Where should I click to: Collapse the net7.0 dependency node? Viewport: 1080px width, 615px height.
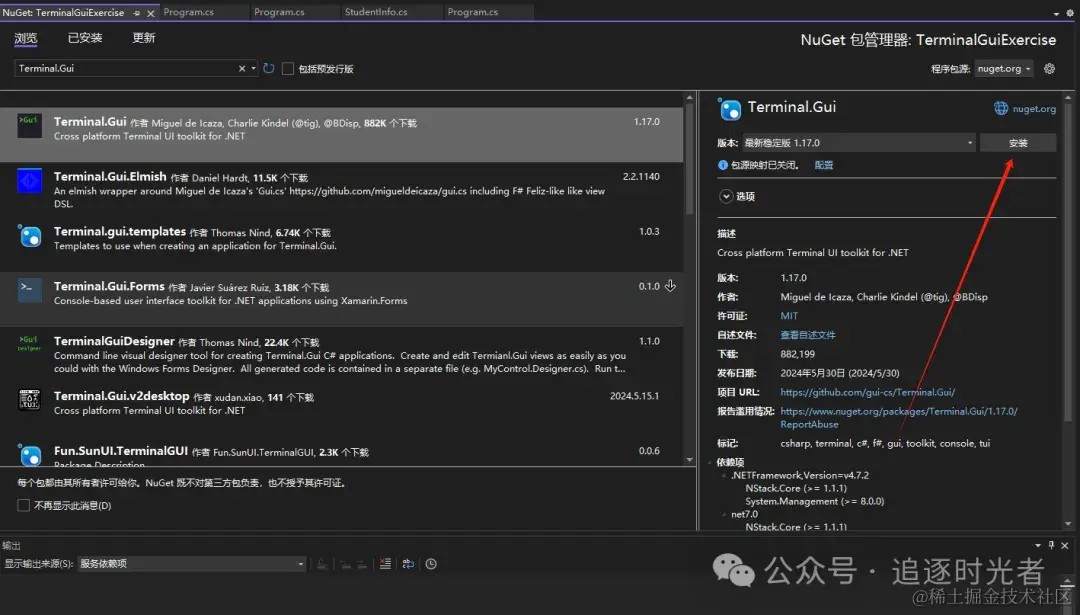click(x=724, y=514)
